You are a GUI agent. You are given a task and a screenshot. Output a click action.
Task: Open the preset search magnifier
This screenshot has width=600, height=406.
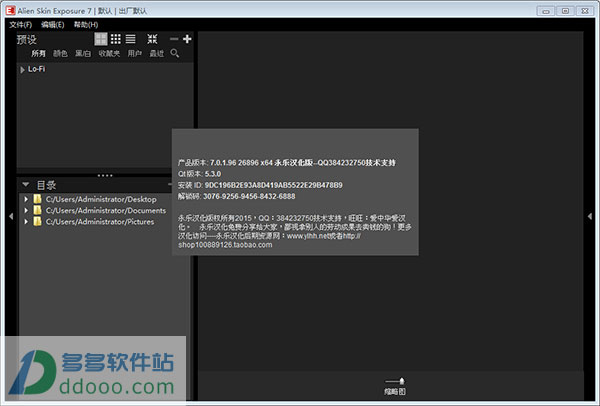[175, 53]
